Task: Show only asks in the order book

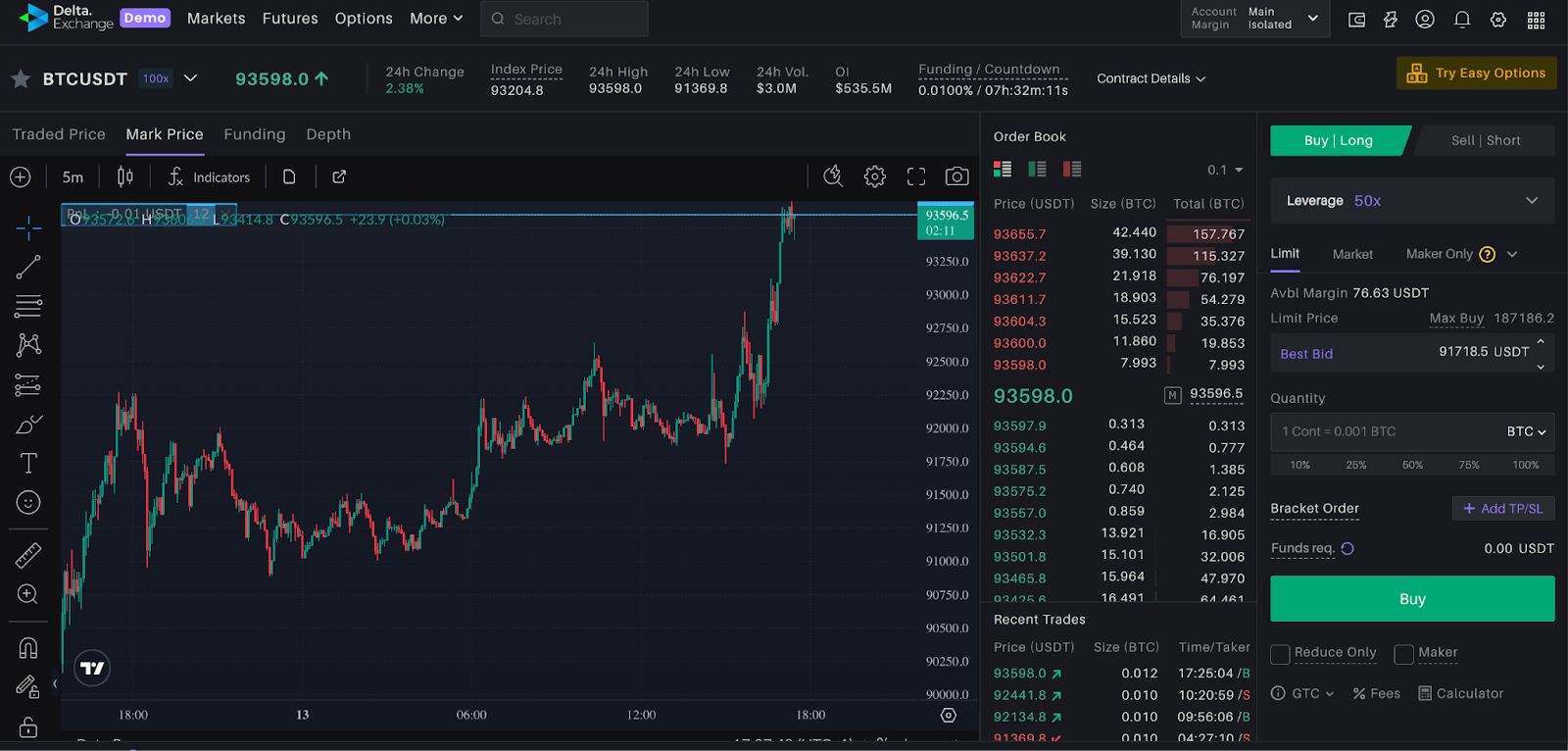Action: pos(1072,169)
